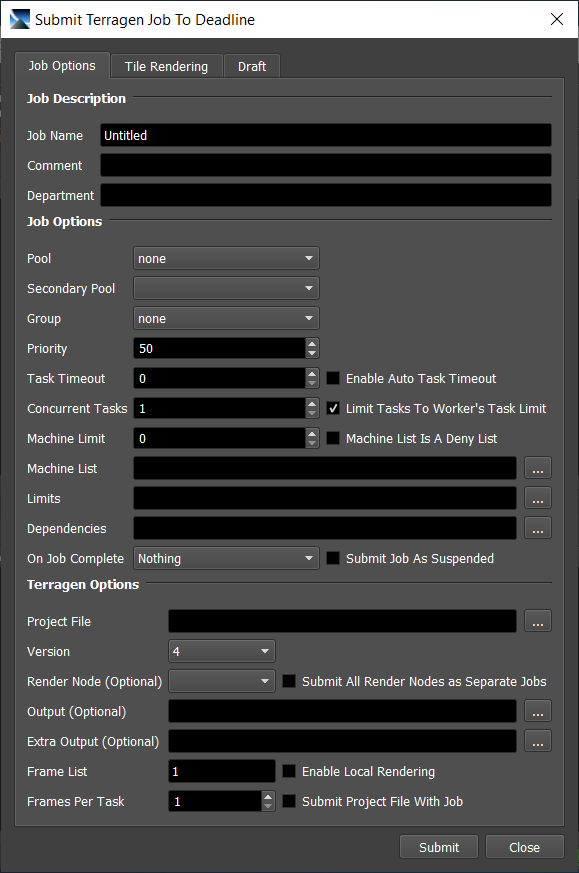Decrease Priority with down arrow
Image resolution: width=579 pixels, height=873 pixels.
[x=312, y=354]
